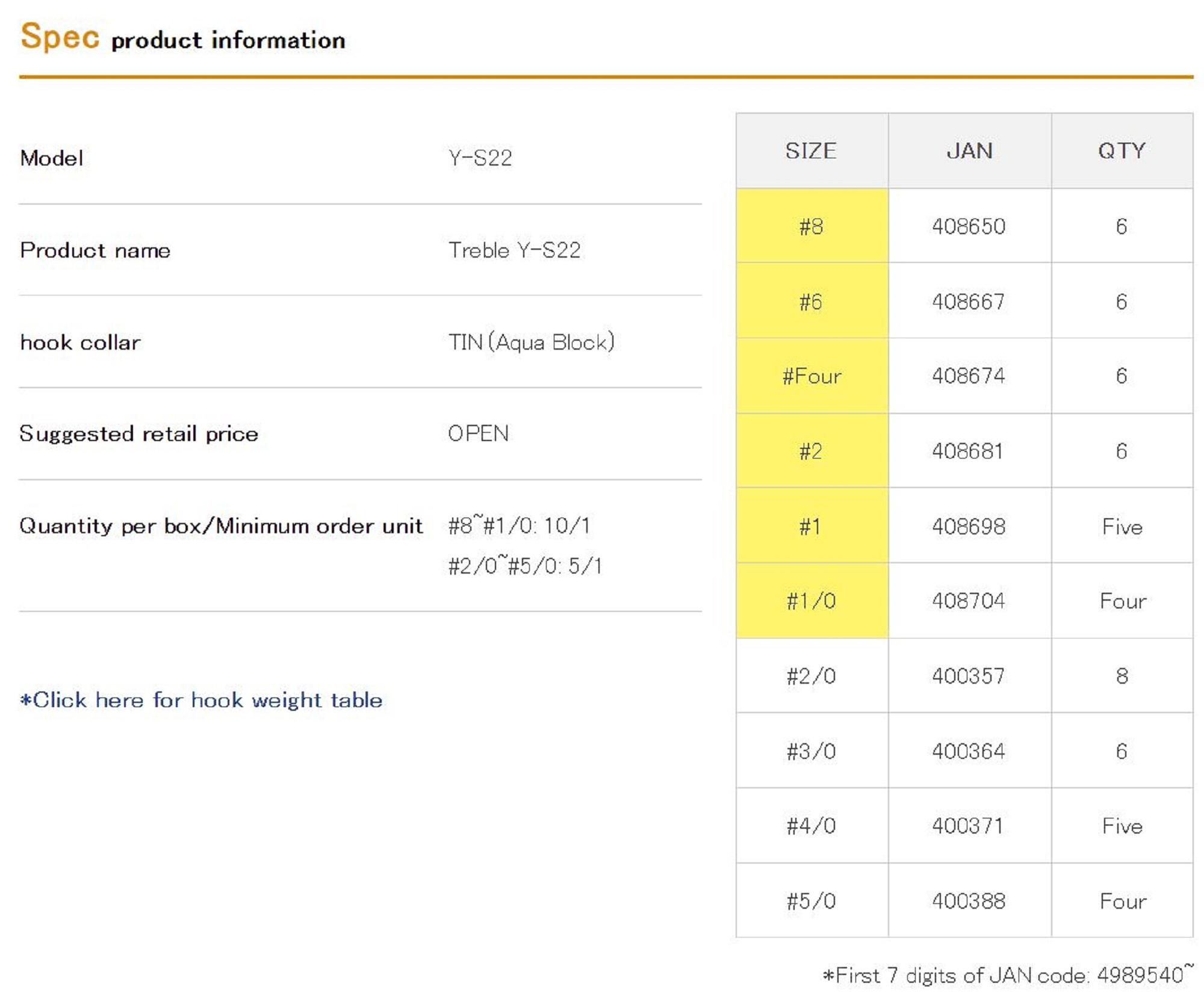Click the #2 highlighted size cell
The height and width of the screenshot is (1002, 1204).
811,451
